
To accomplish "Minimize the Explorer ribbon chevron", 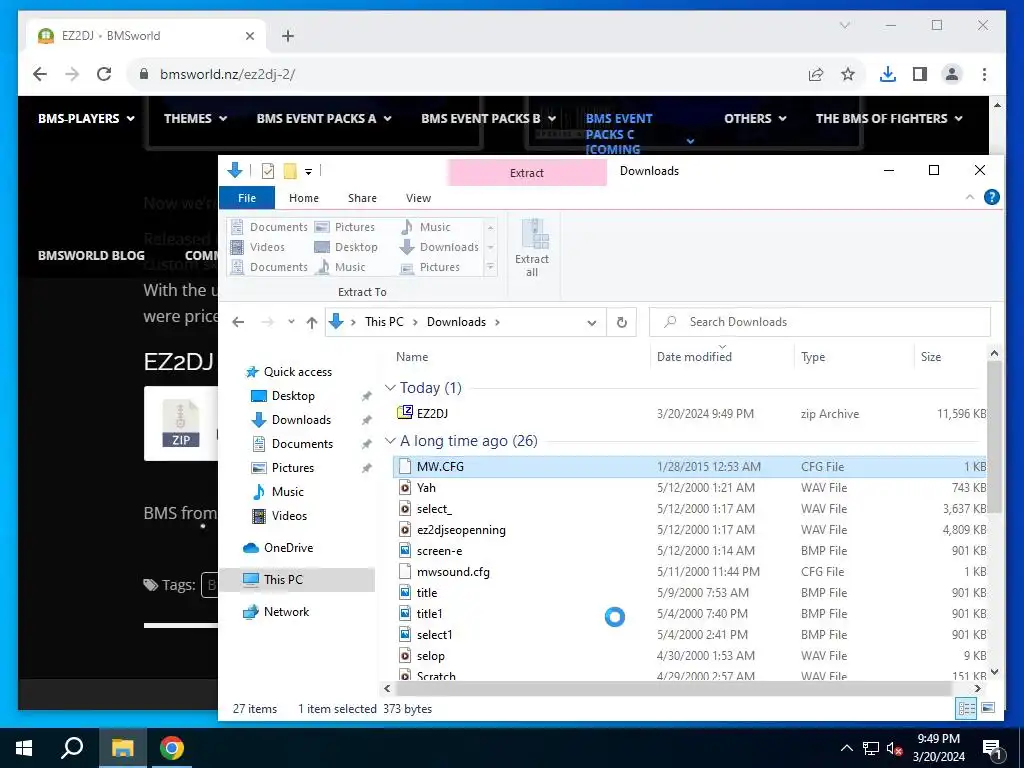I will click(x=970, y=197).
